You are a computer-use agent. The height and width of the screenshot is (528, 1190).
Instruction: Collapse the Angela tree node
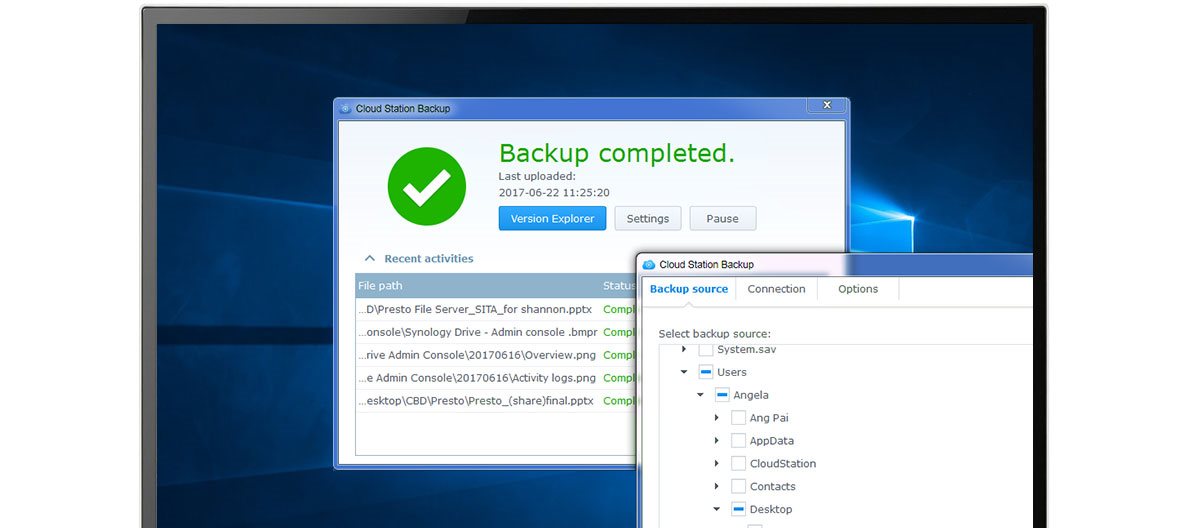point(700,394)
